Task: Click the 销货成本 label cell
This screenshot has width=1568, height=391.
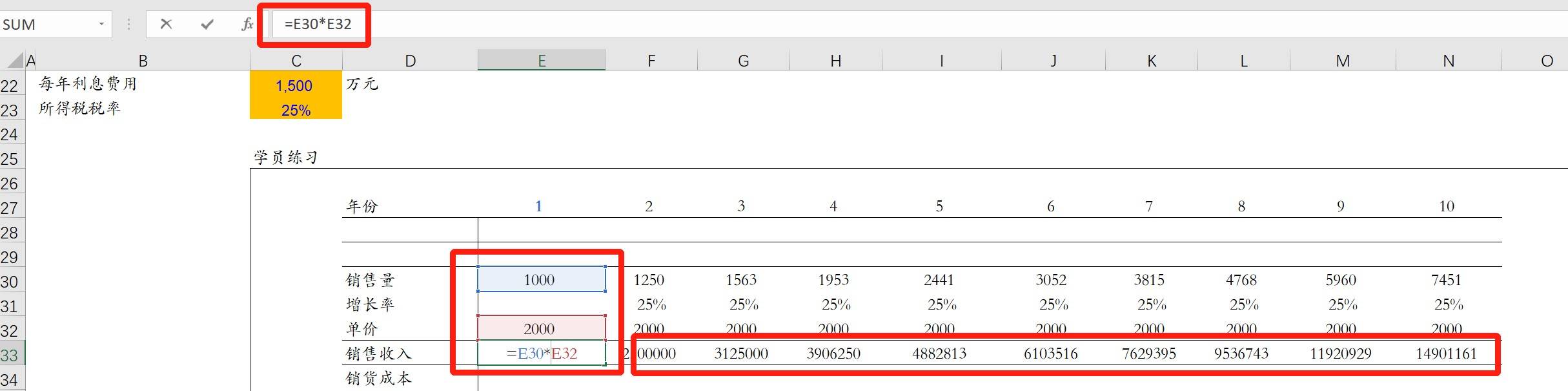Action: pos(378,378)
